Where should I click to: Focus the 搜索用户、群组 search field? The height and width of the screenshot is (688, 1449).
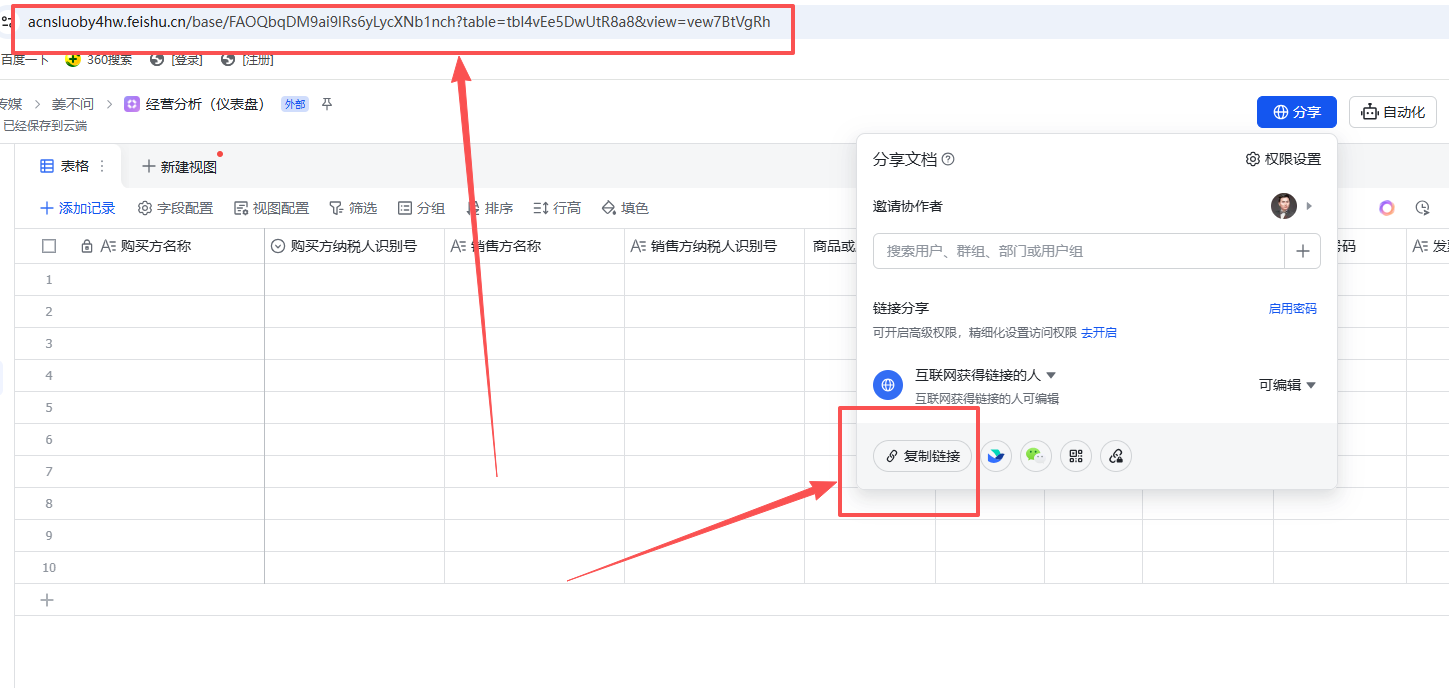[1078, 251]
